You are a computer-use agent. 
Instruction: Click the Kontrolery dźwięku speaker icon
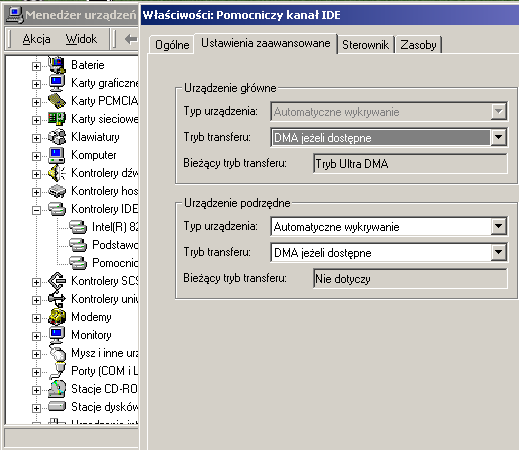click(x=57, y=173)
